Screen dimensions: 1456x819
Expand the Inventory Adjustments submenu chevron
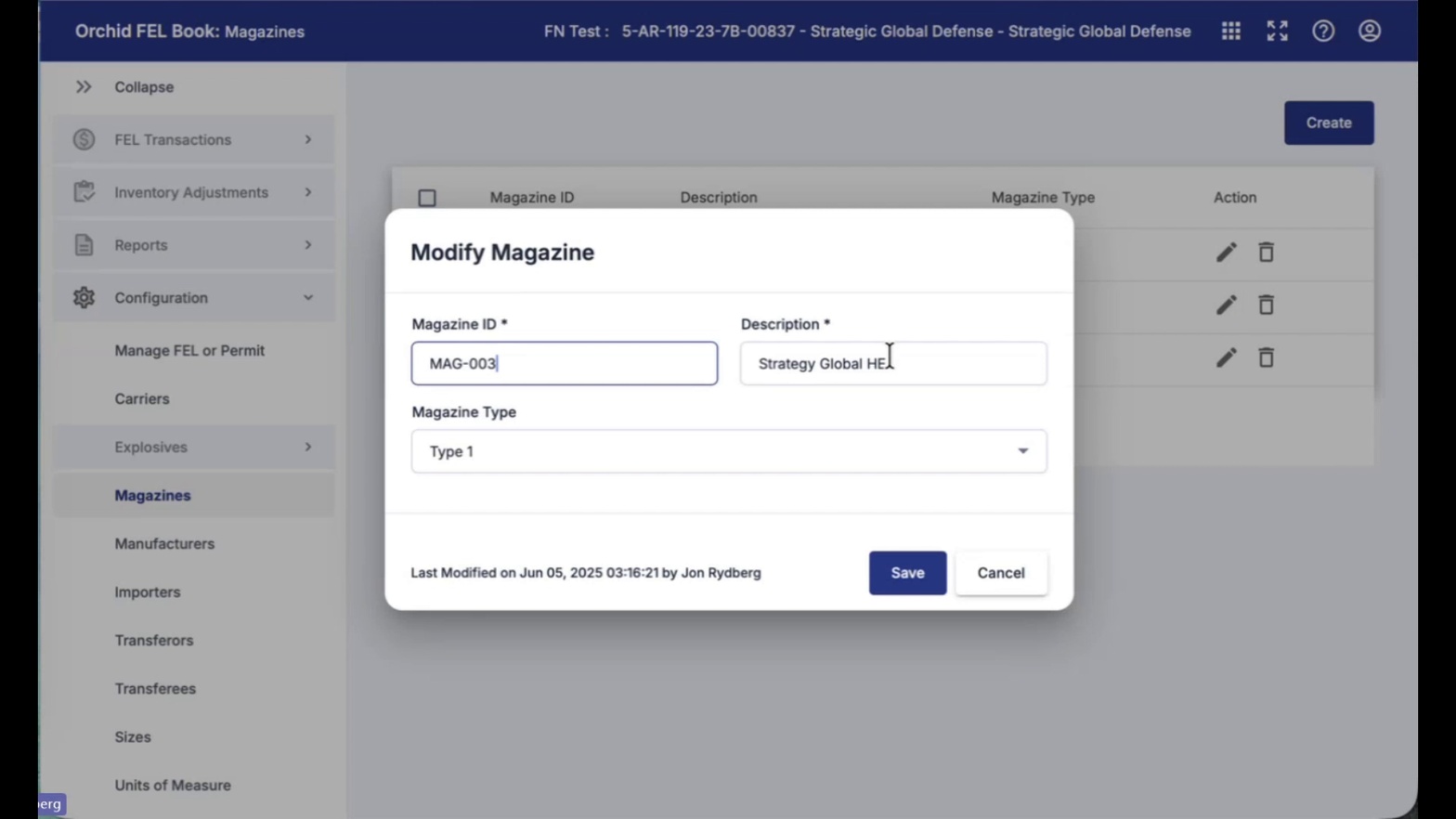[x=308, y=191]
